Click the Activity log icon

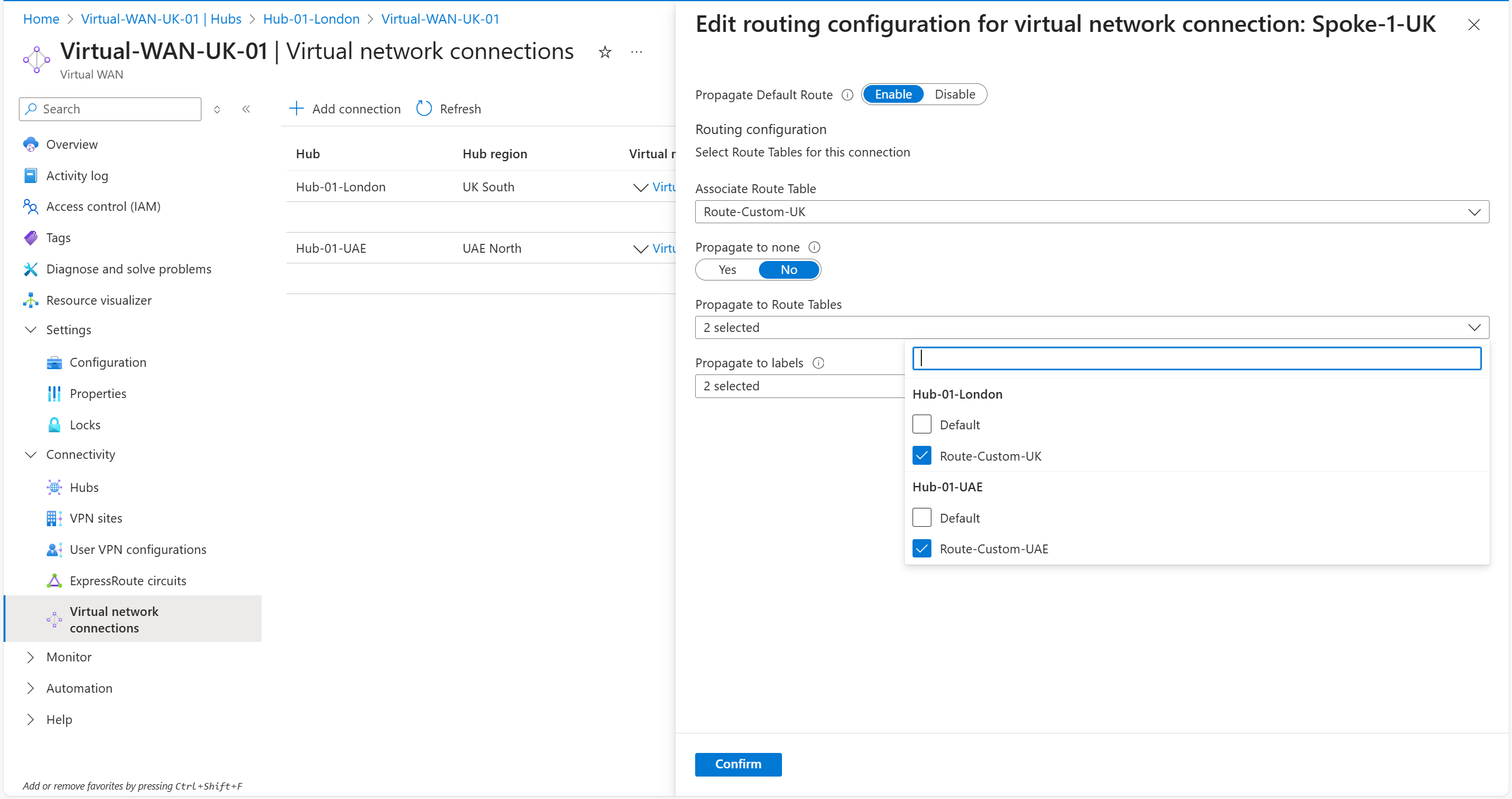click(x=31, y=175)
